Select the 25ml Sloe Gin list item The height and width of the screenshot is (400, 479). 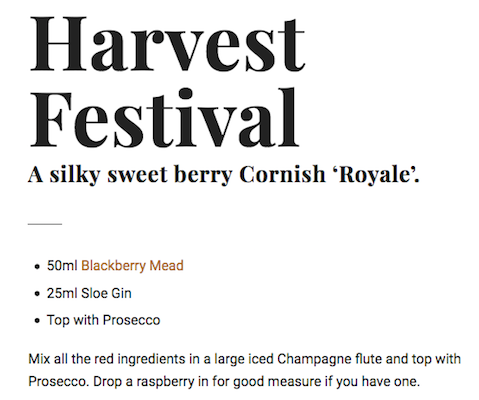coord(89,293)
